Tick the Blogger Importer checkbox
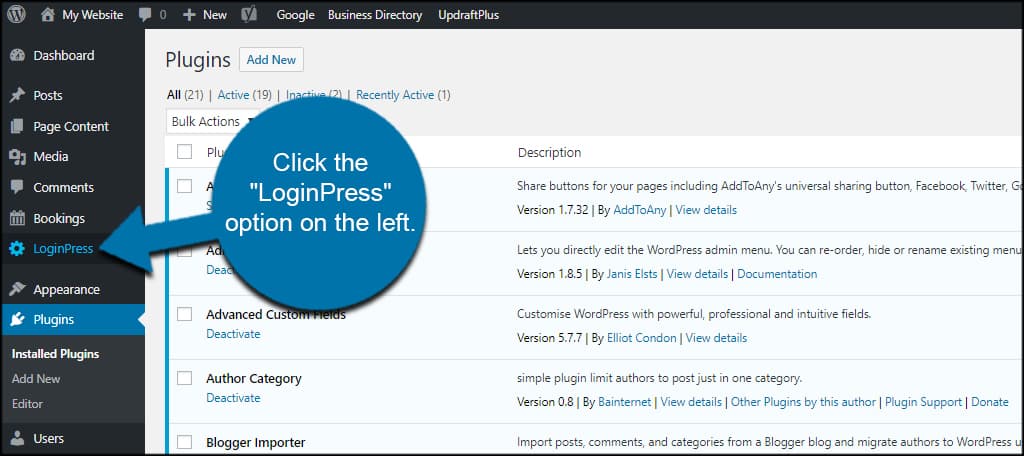 click(185, 442)
